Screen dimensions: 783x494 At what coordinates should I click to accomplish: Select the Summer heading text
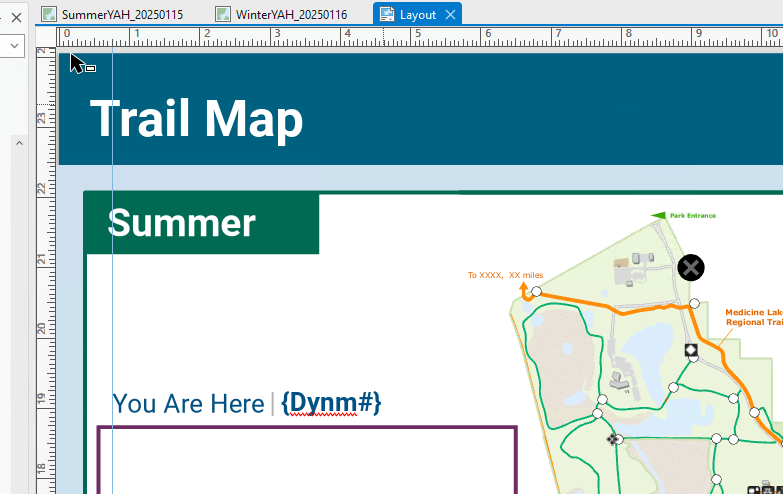click(x=181, y=223)
